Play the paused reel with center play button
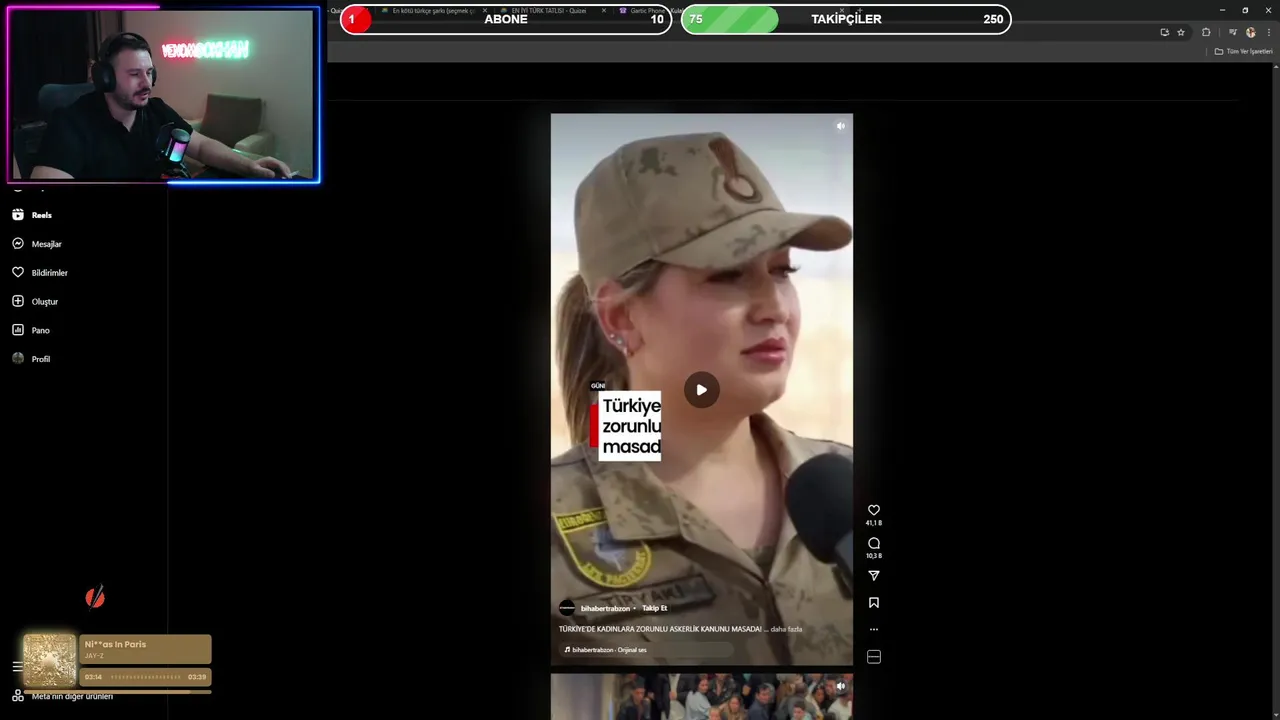1280x720 pixels. pos(701,390)
